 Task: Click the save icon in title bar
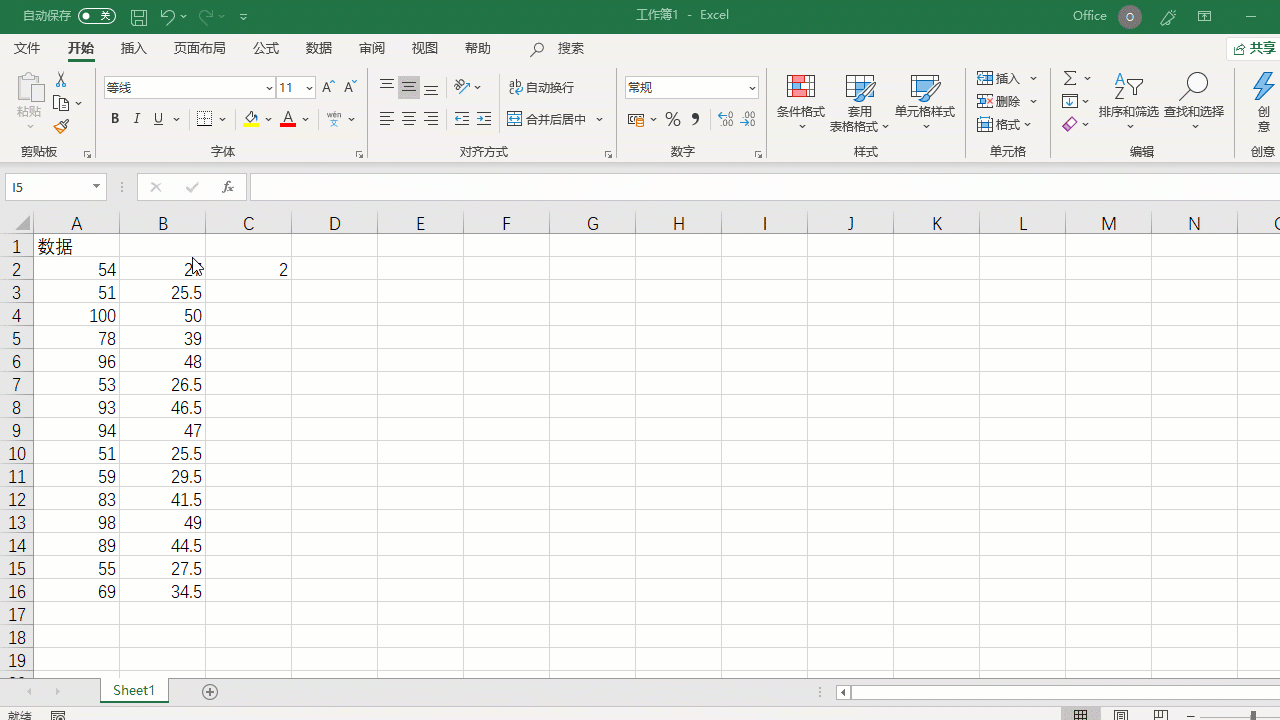pos(139,16)
